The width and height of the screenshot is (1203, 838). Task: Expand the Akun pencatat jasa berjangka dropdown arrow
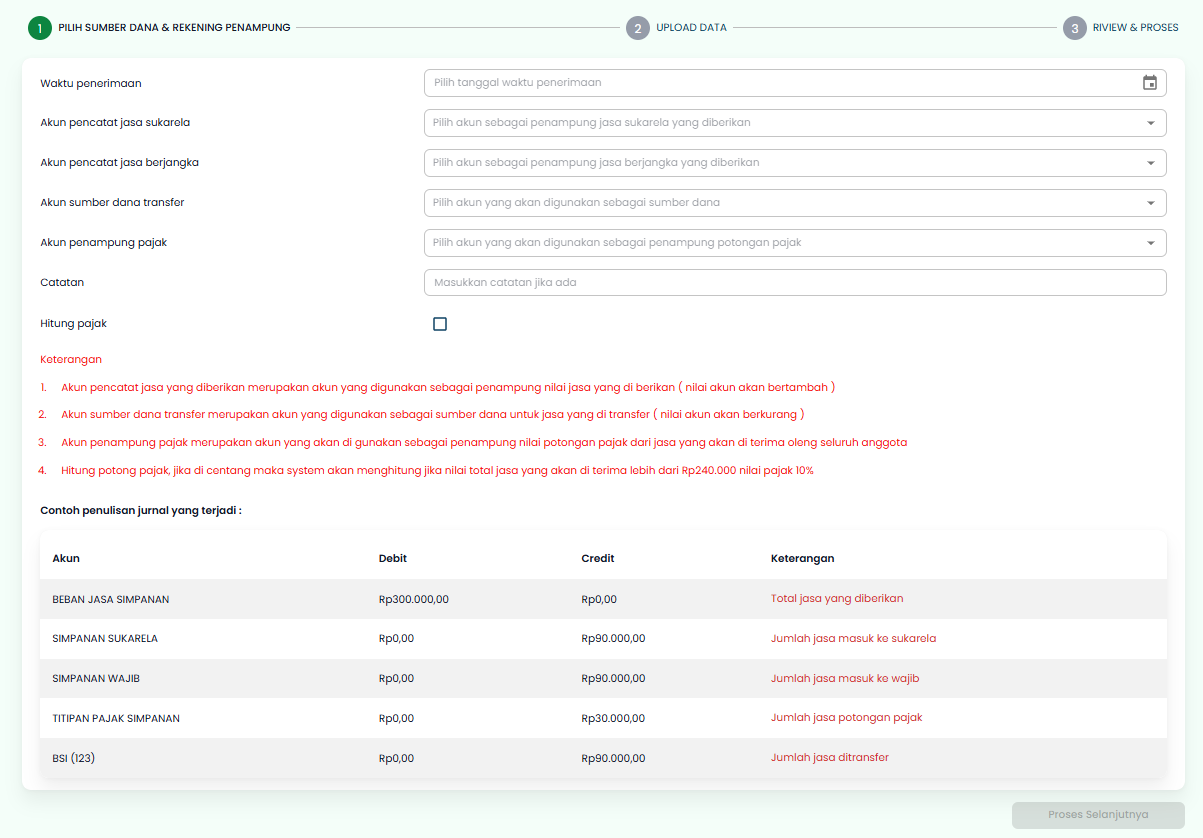point(1149,163)
